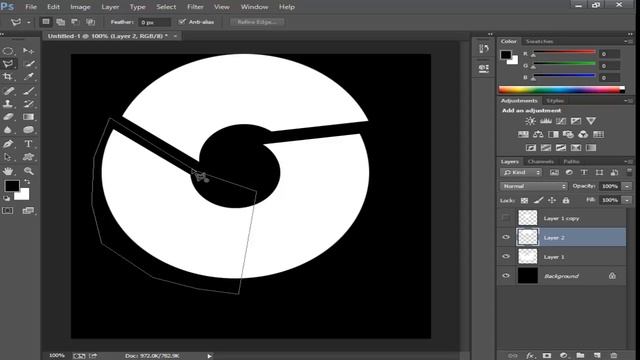This screenshot has height=360, width=640.
Task: Open the History panel icon
Action: pos(483,49)
